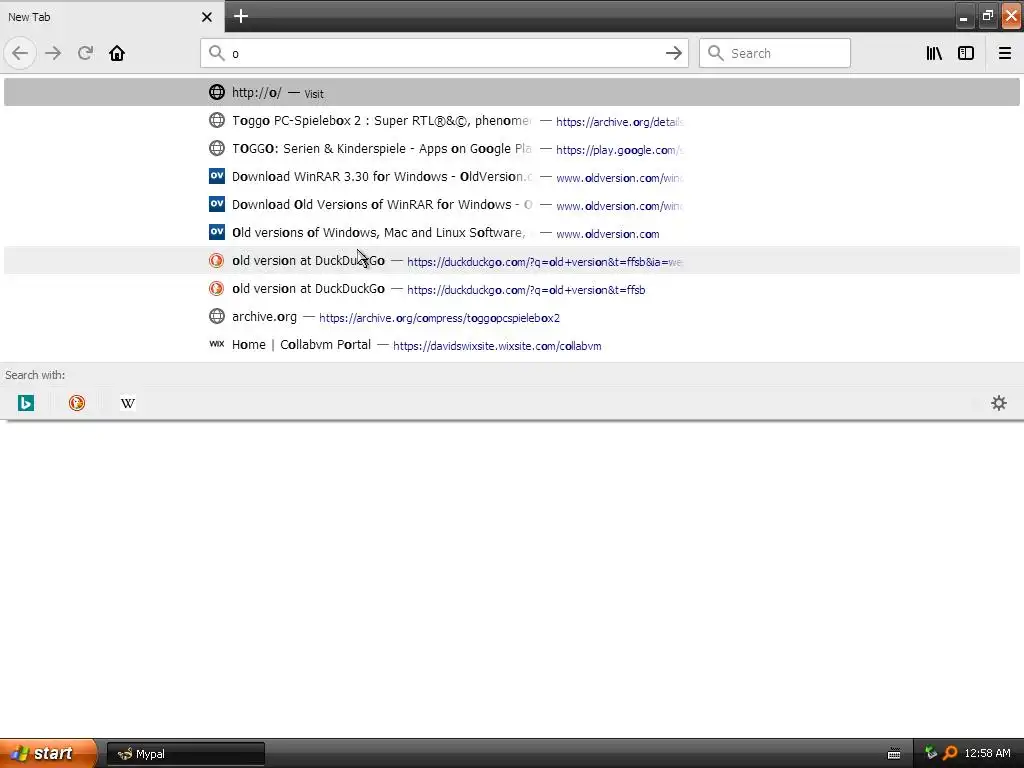The height and width of the screenshot is (768, 1024).
Task: Minimize the Mypal window
Action: click(963, 16)
